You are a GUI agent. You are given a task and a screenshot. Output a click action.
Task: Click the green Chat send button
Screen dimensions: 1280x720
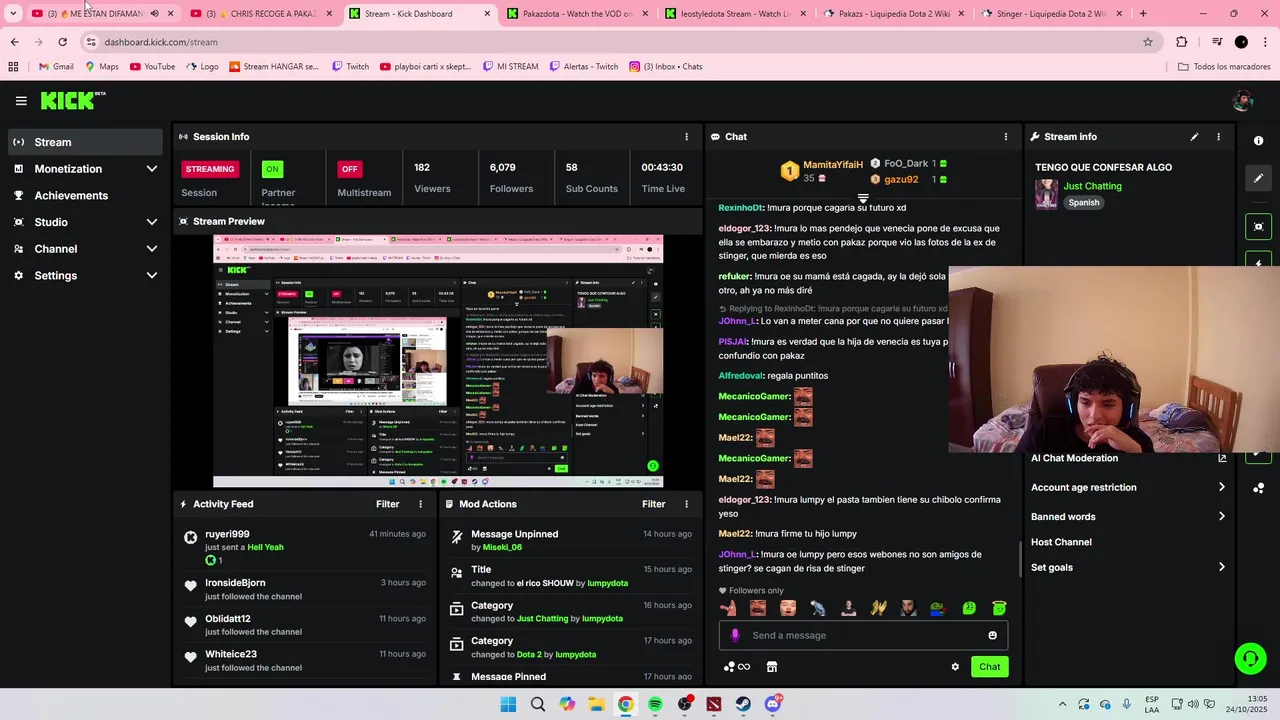click(x=989, y=667)
